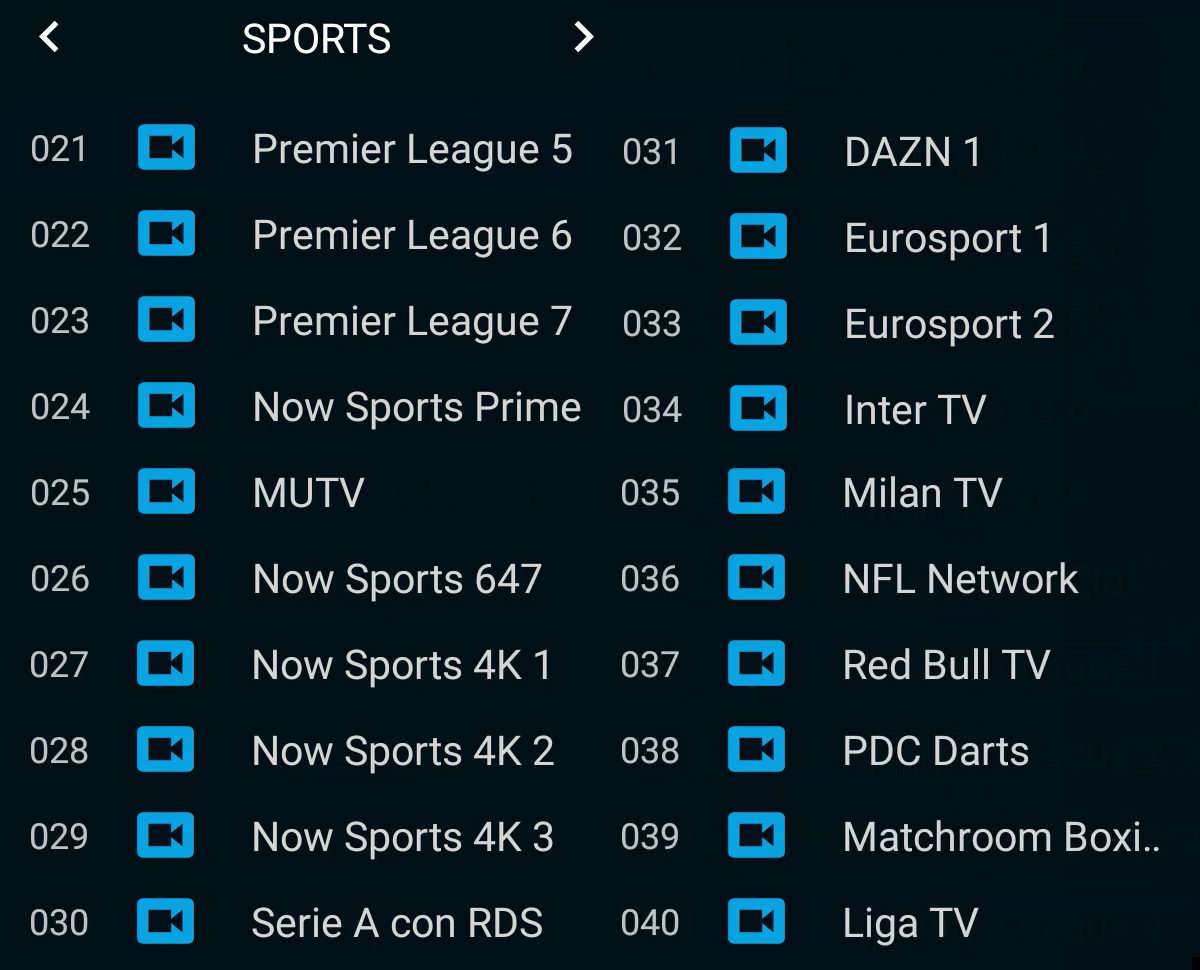
Task: Select the SPORTS category heading
Action: (x=316, y=39)
